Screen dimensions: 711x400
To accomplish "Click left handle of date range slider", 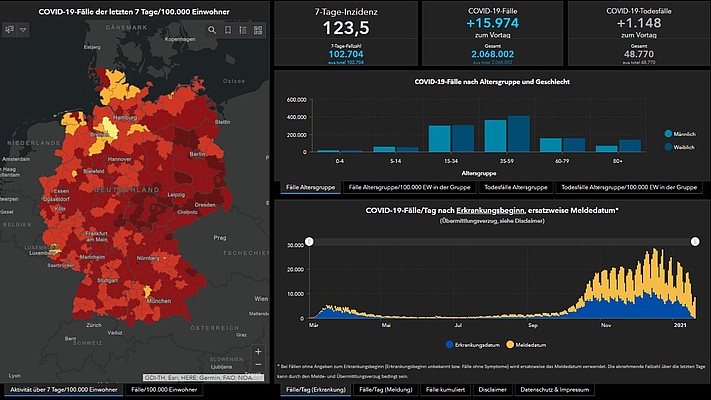I will pyautogui.click(x=309, y=241).
